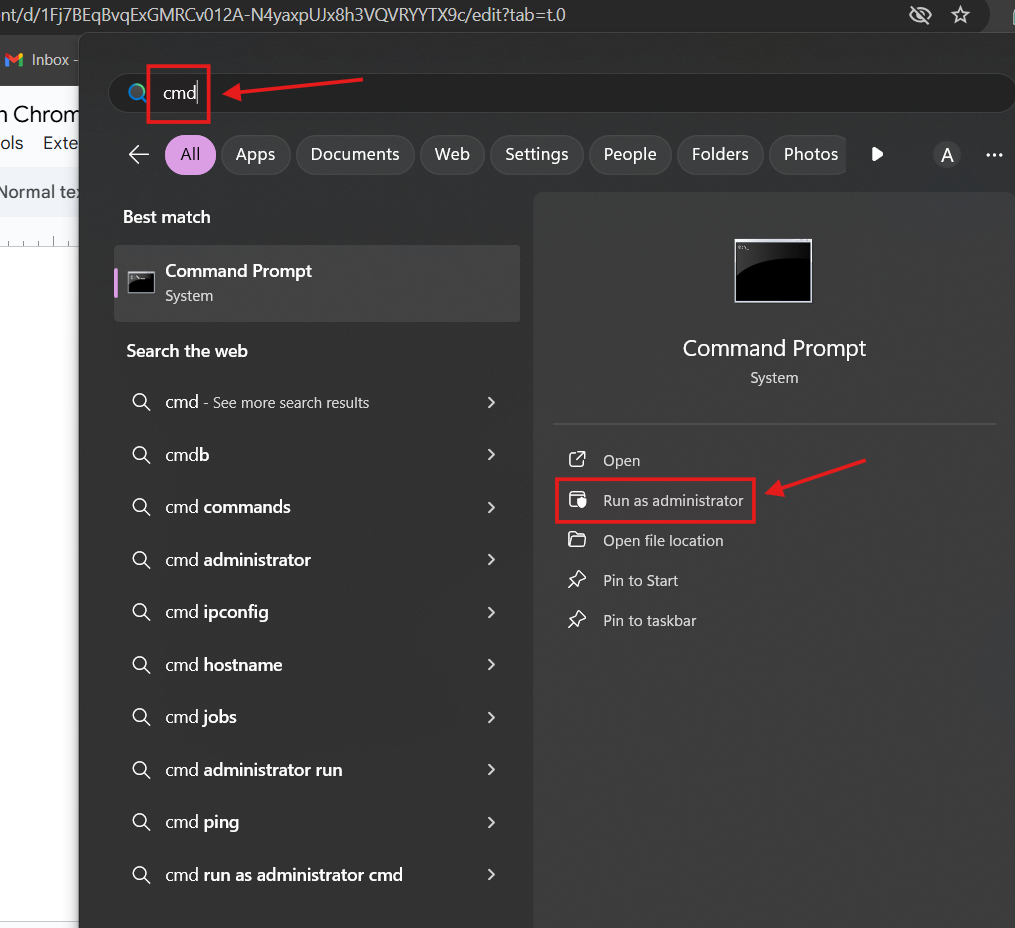The image size is (1015, 928).
Task: Switch to the Apps filter
Action: 255,155
